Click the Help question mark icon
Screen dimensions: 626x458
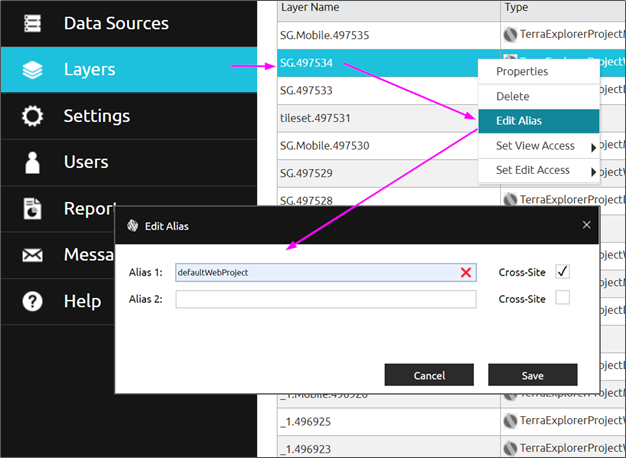click(x=32, y=301)
